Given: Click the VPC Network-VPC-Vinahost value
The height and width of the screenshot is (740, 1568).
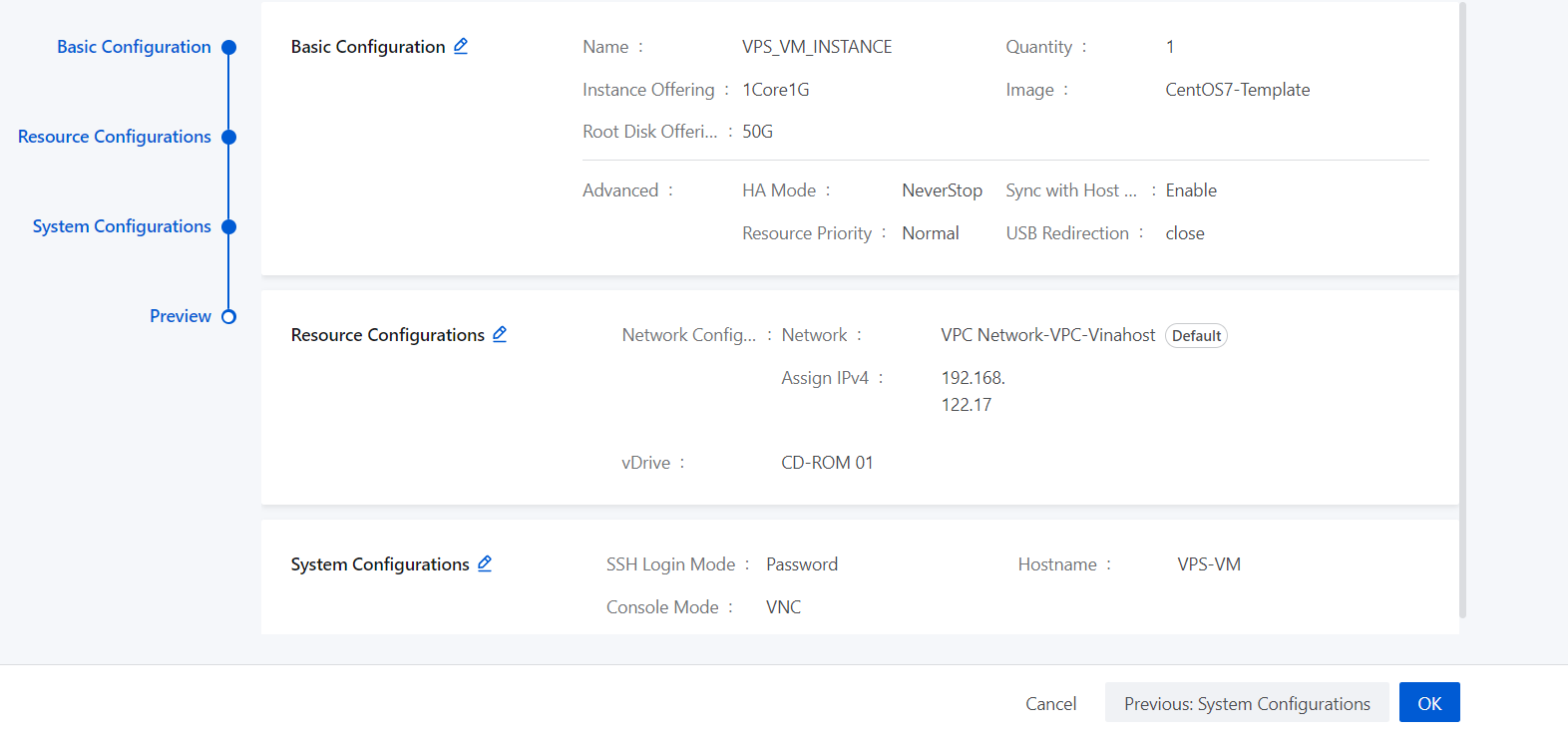Looking at the screenshot, I should click(x=1047, y=335).
